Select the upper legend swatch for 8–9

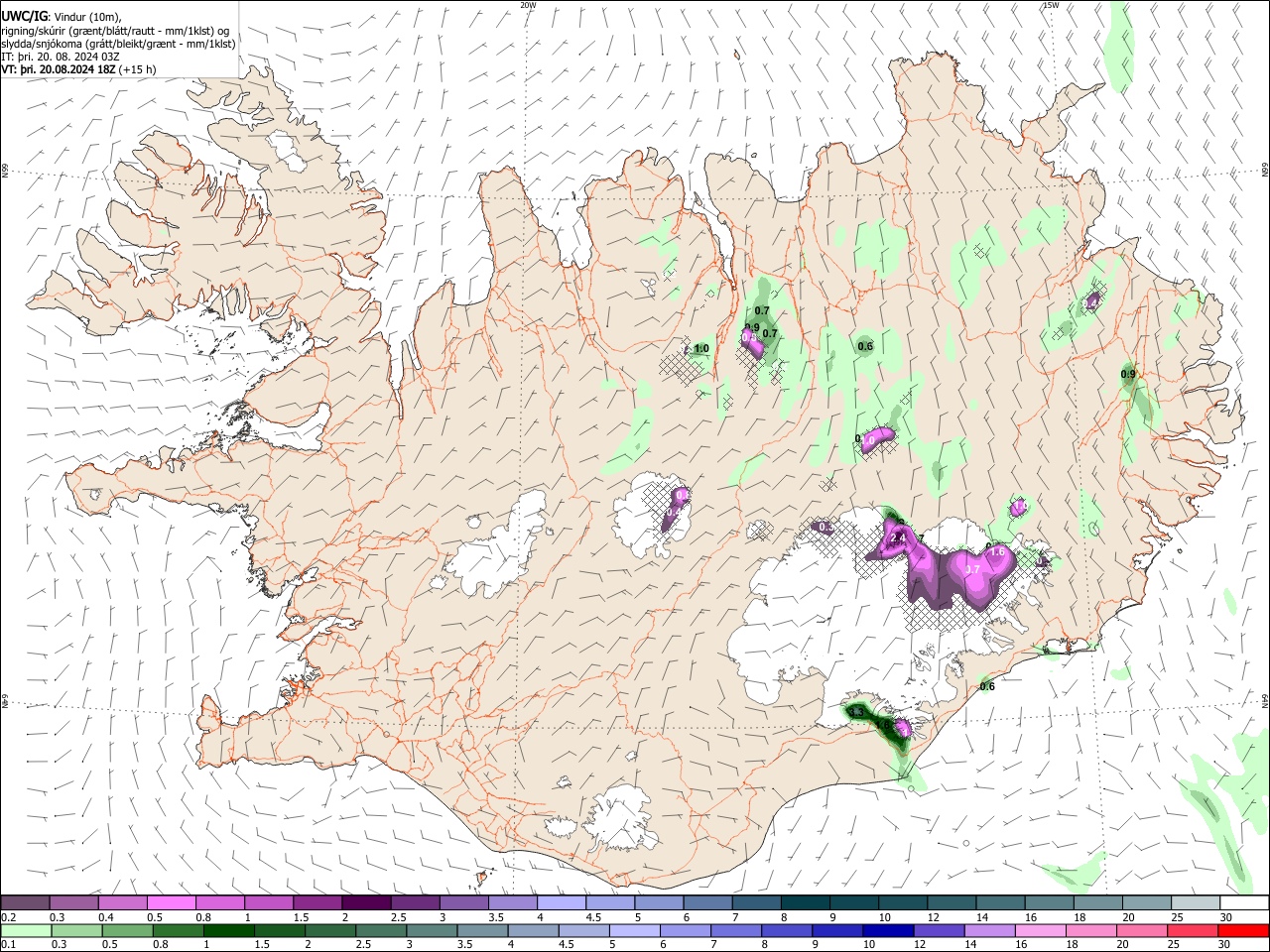point(806,903)
